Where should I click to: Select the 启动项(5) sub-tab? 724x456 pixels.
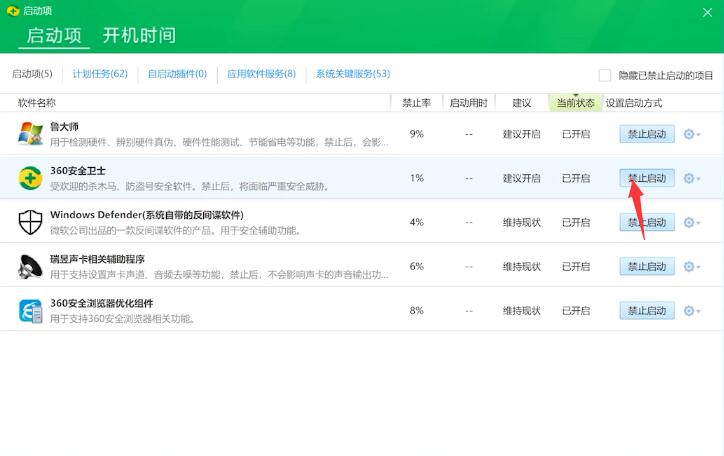pos(32,74)
